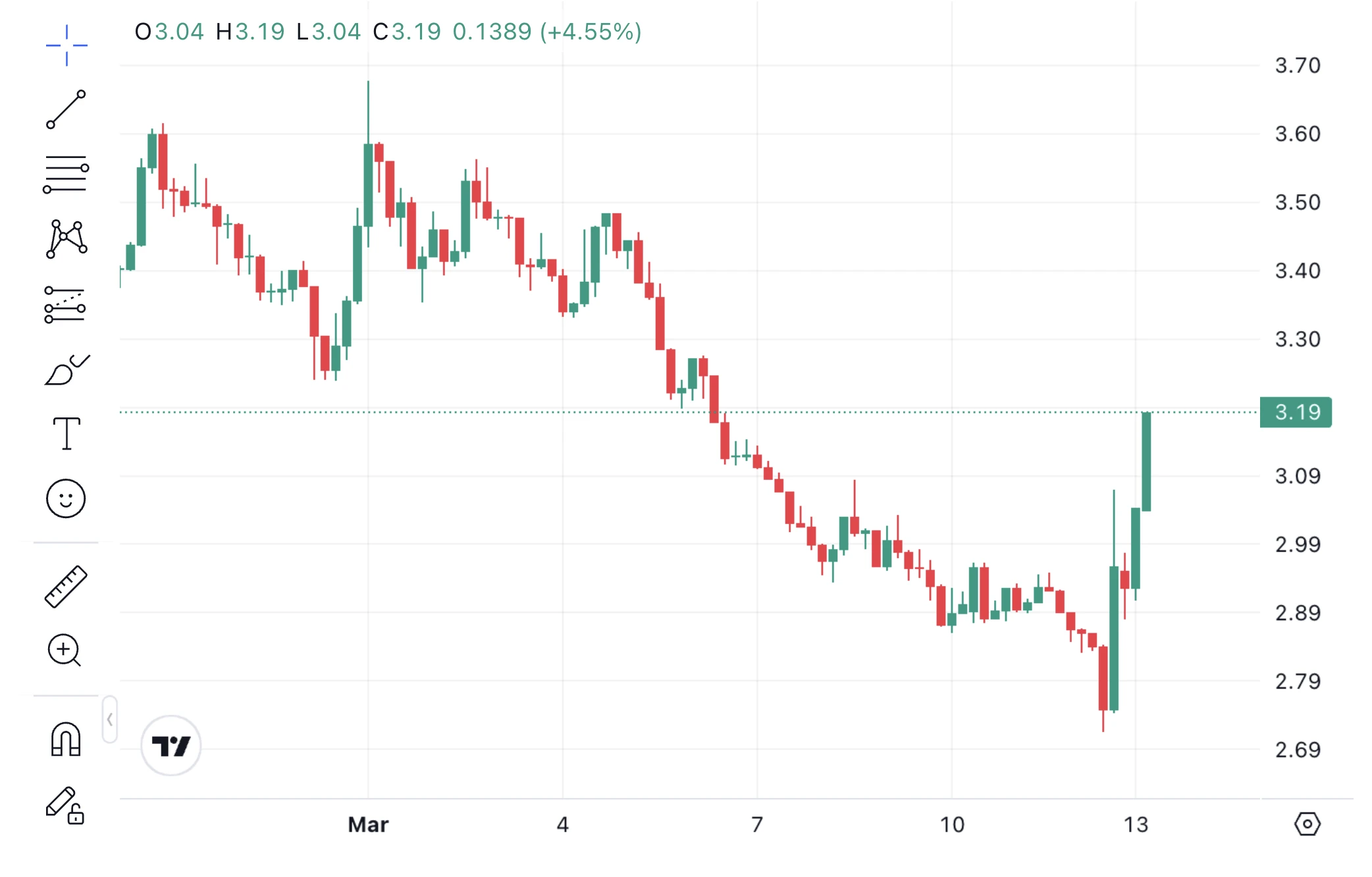Click the TradingView logo watermark
Viewport: 1372px width, 877px height.
pyautogui.click(x=171, y=746)
